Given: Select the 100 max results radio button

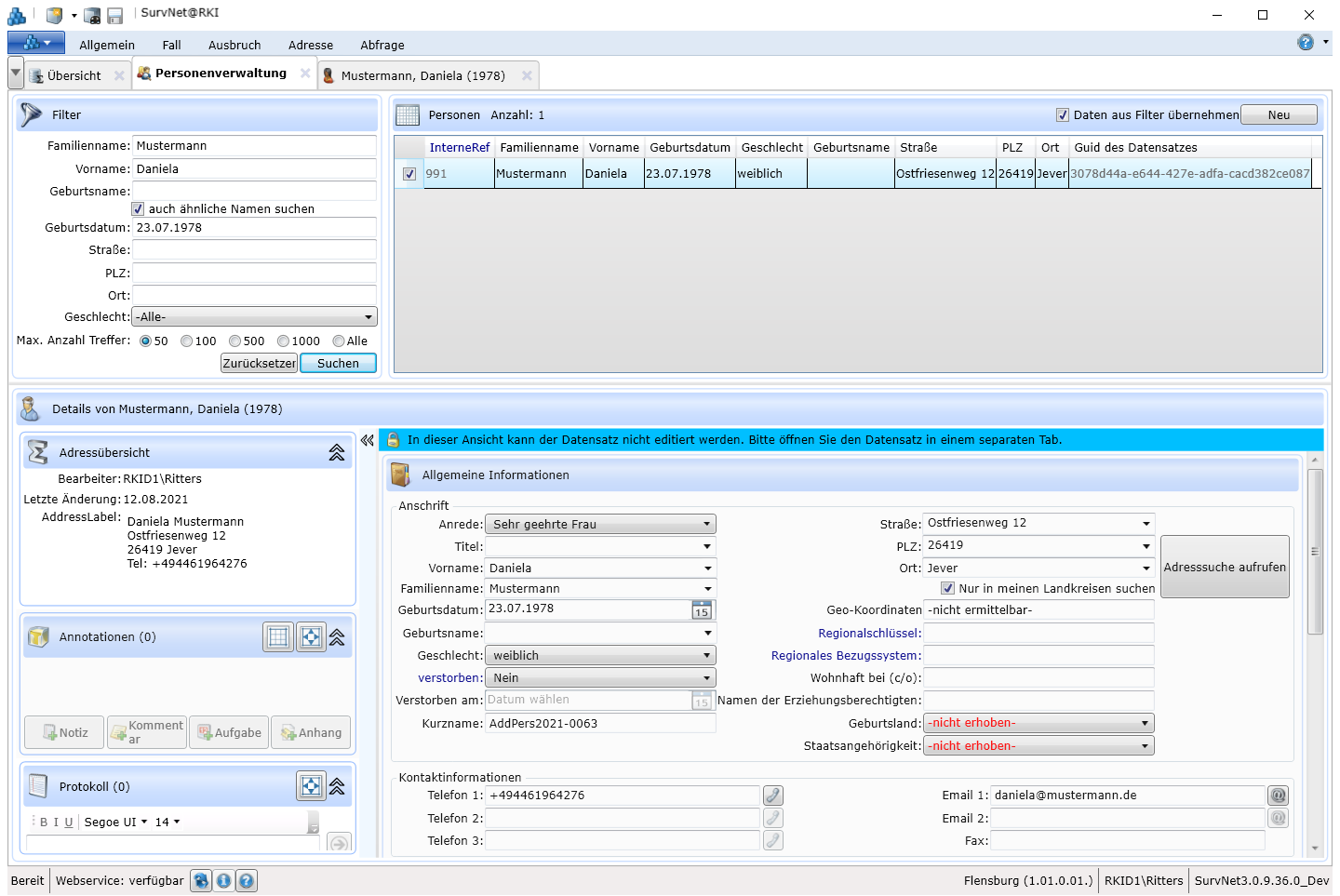Looking at the screenshot, I should pos(187,341).
